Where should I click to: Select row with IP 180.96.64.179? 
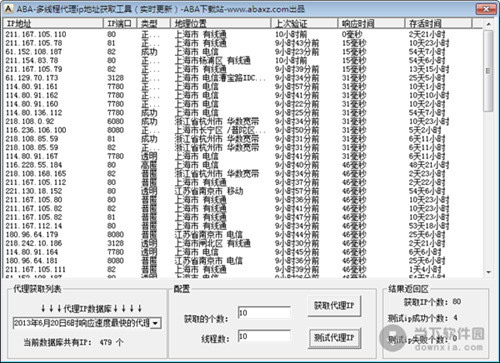243,234
